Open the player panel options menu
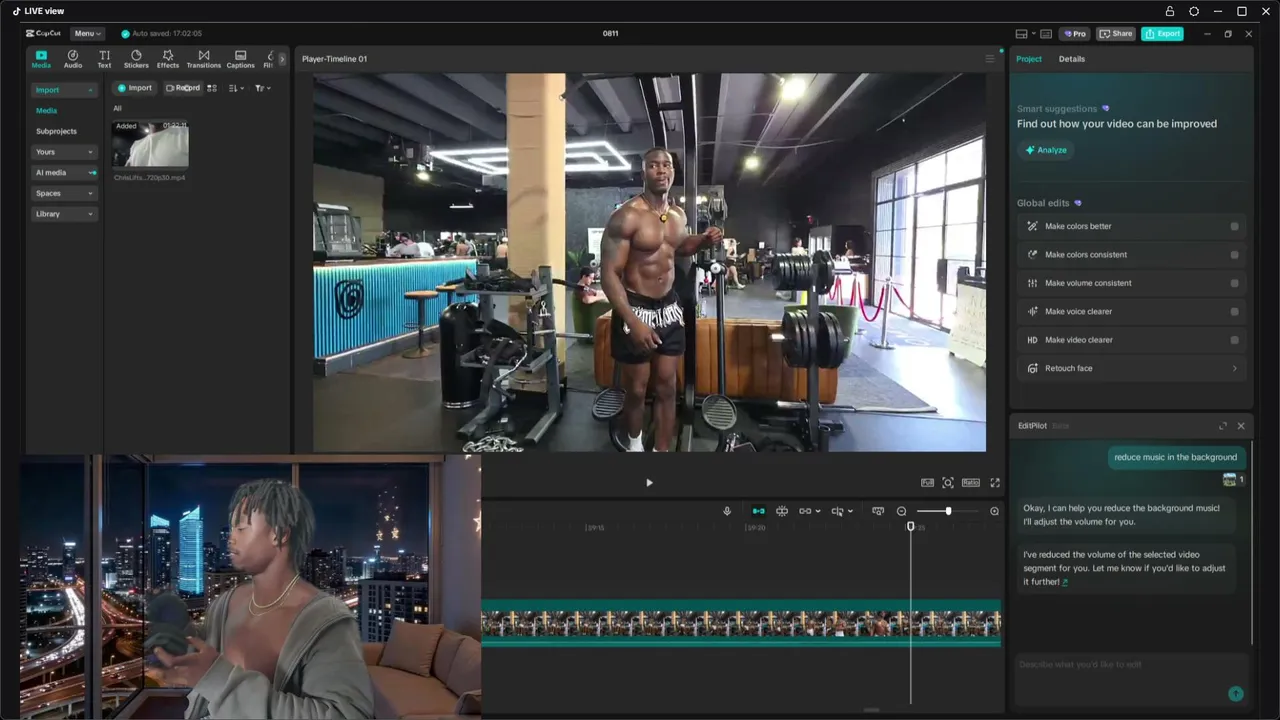This screenshot has height=720, width=1280. (x=990, y=59)
